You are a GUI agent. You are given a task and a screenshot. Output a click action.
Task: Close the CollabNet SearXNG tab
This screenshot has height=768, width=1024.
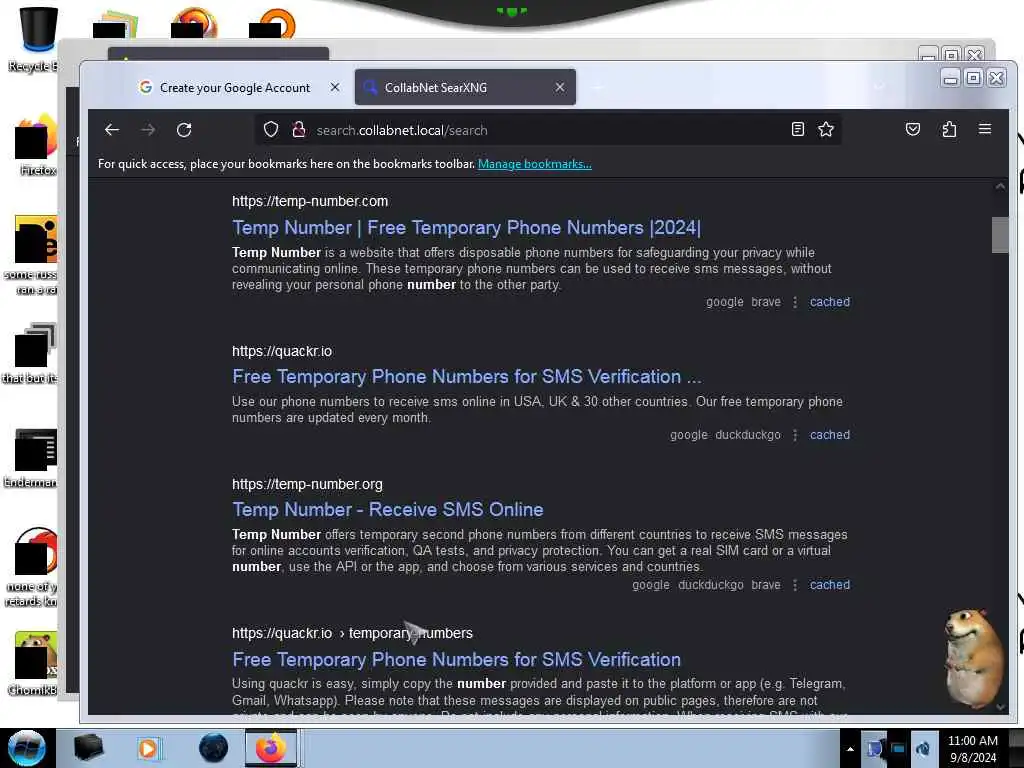(560, 87)
